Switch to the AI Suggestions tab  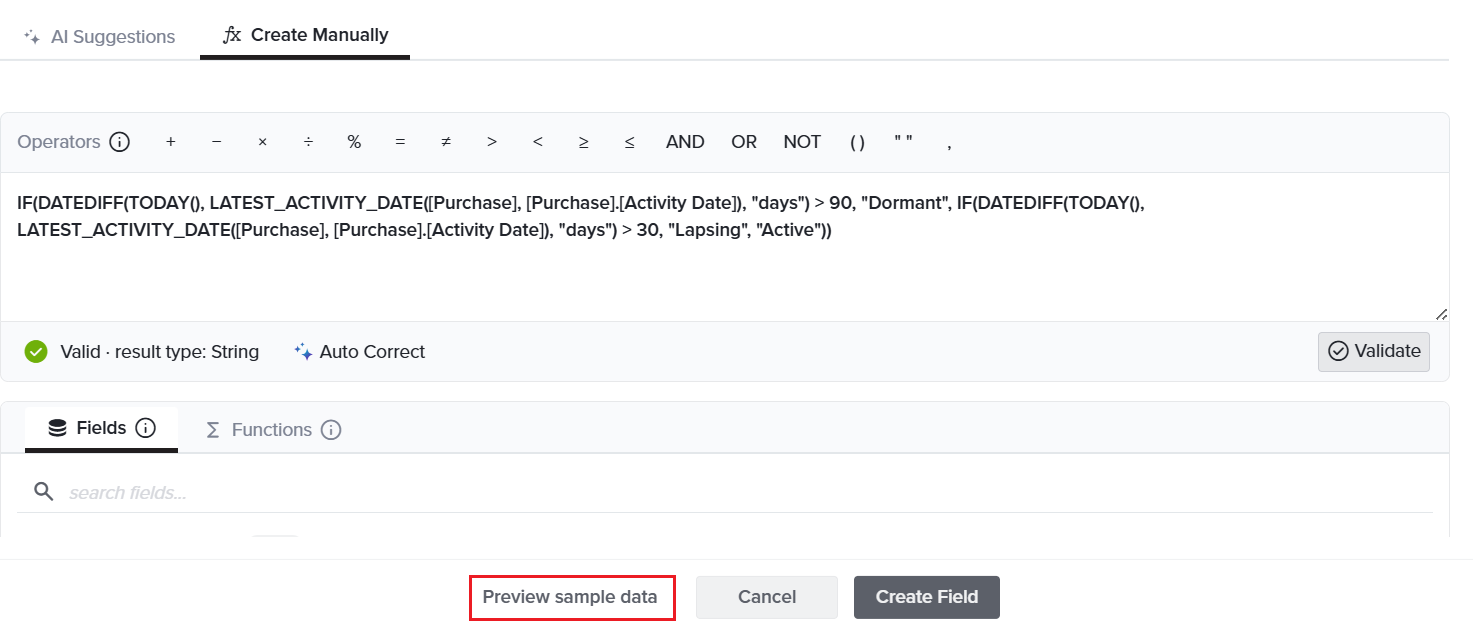click(x=99, y=37)
